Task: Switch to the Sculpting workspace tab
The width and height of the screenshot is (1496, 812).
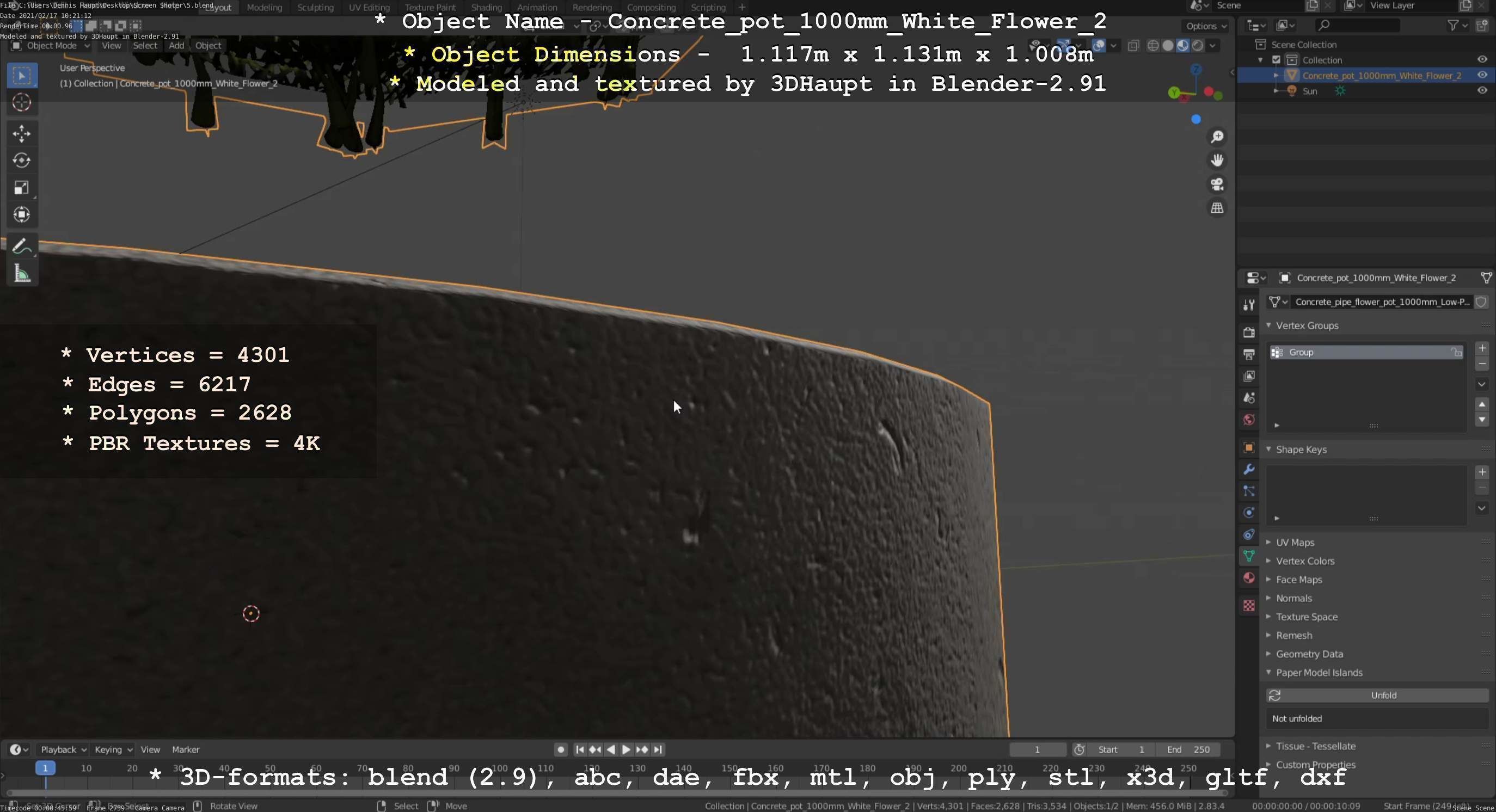Action: 315,8
